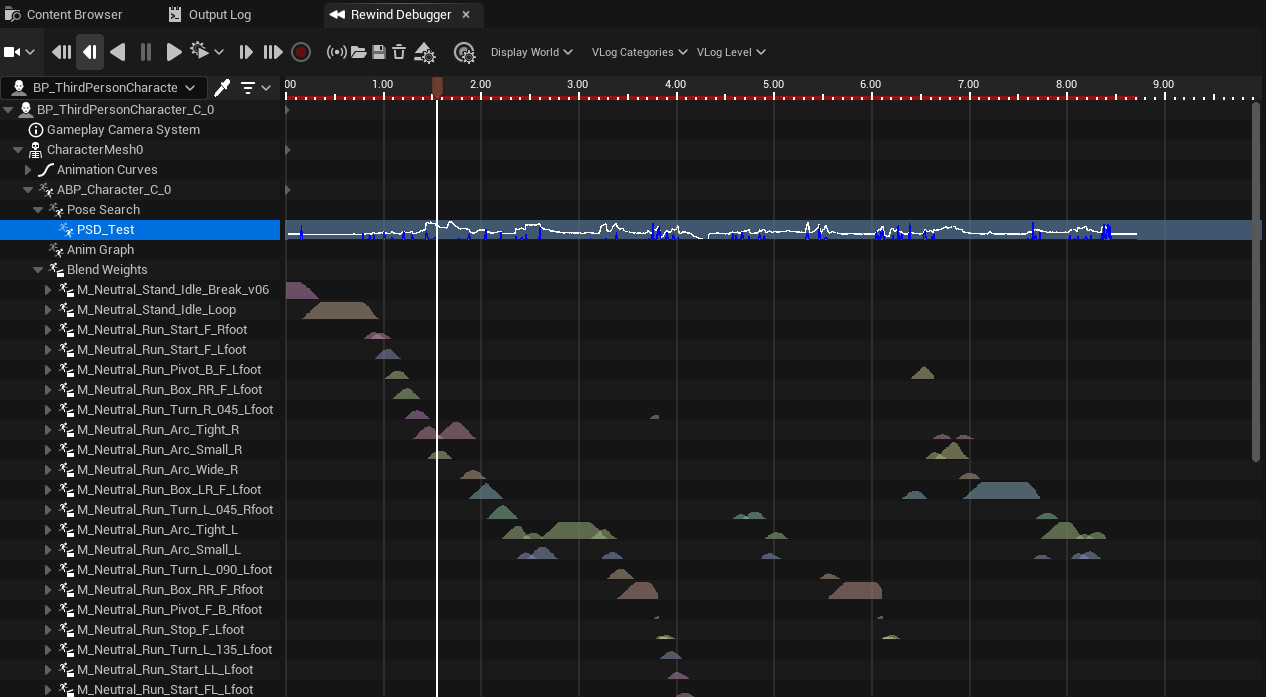Click the vertical scrollbar of the track list
This screenshot has height=697, width=1266.
click(1256, 282)
